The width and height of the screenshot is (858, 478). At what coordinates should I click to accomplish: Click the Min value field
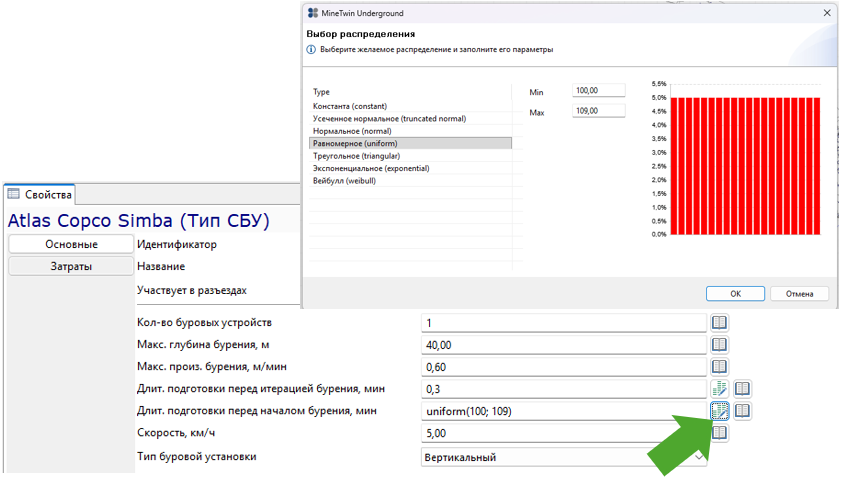click(599, 91)
